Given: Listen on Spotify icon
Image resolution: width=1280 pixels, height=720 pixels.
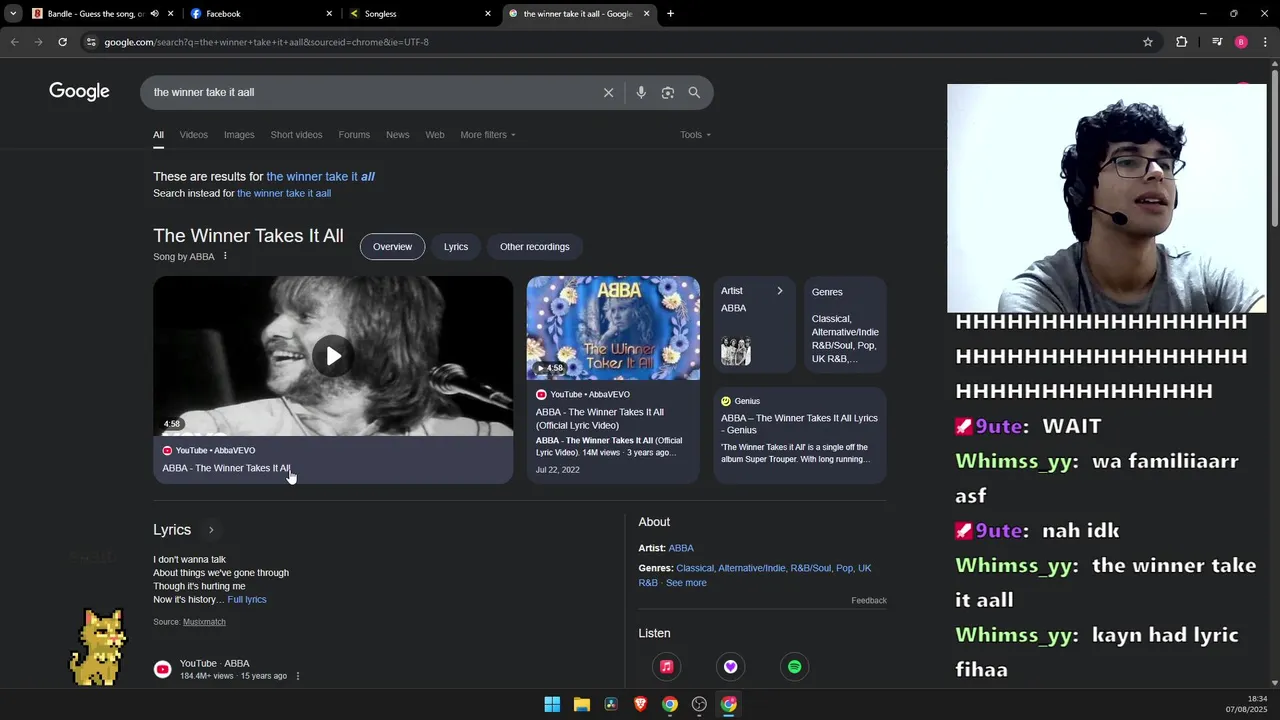Looking at the screenshot, I should point(795,667).
